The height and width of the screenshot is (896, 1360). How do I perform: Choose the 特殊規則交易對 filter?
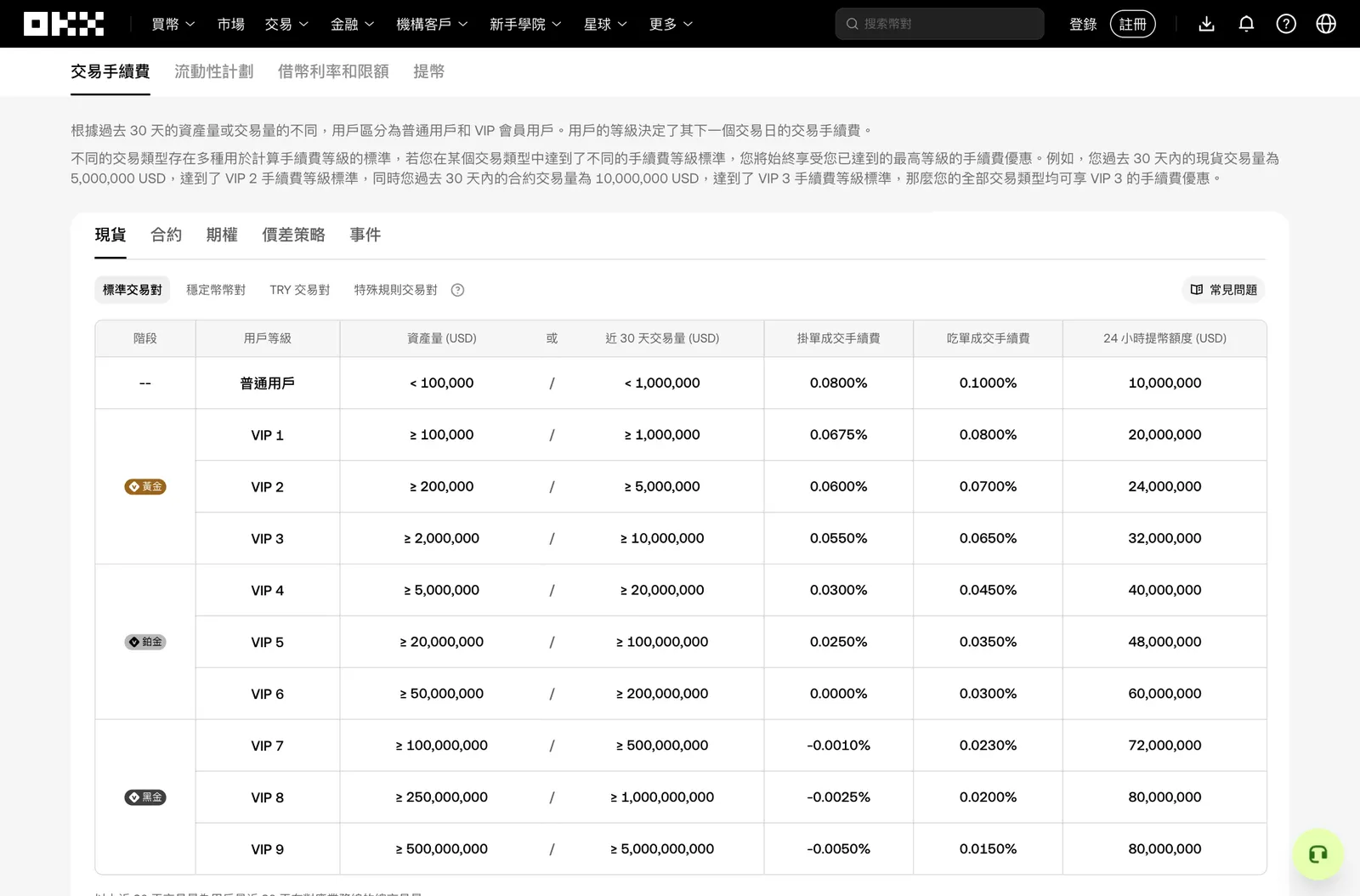click(x=396, y=290)
